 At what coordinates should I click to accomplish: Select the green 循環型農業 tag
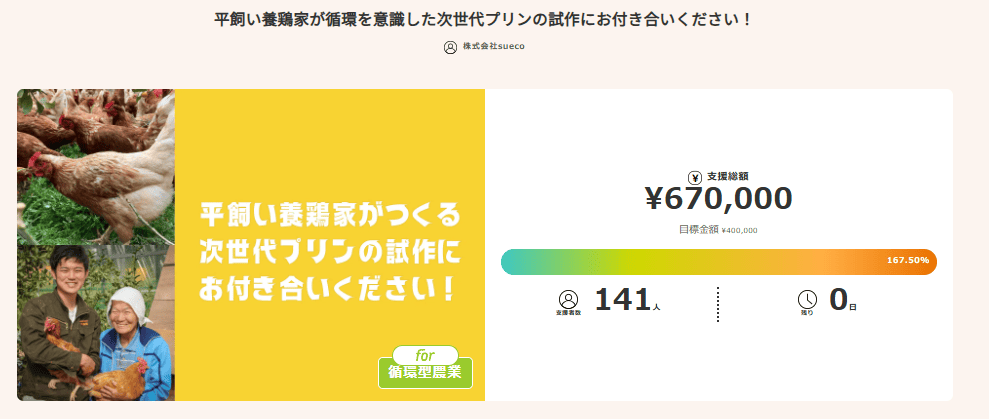click(x=425, y=374)
